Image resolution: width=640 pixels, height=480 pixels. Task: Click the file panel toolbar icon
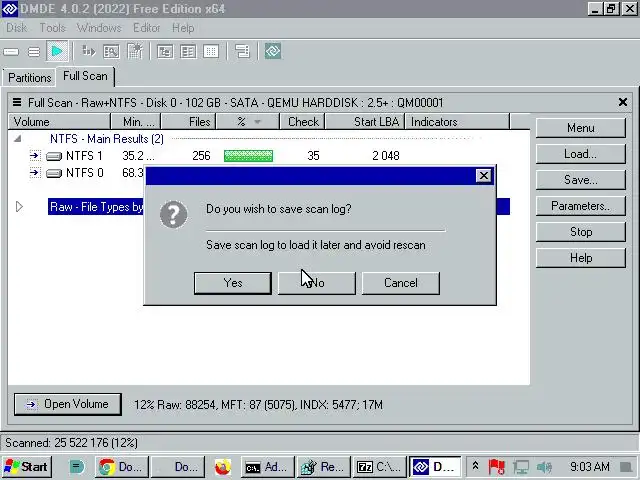(165, 51)
